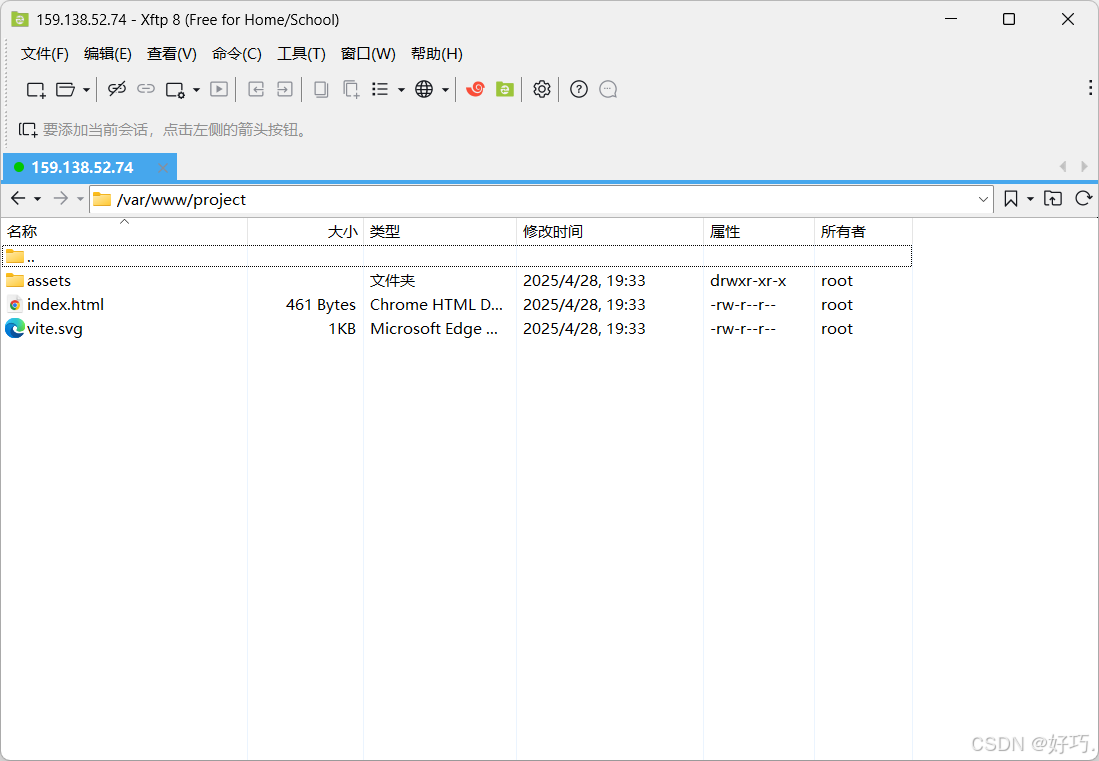Open the 帮助(H) menu
Viewport: 1099px width, 761px height.
coord(437,54)
